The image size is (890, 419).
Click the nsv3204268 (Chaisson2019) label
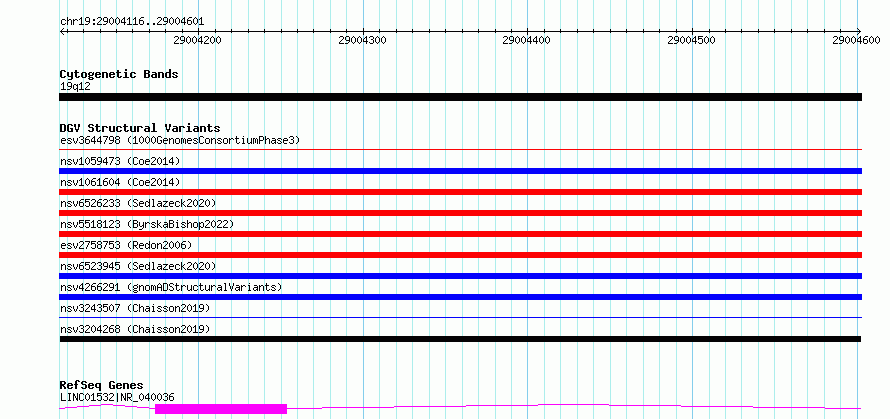[135, 329]
